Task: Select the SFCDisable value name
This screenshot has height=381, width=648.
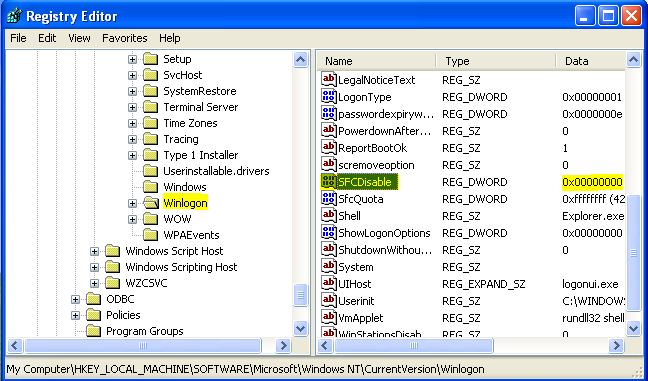Action: (364, 182)
